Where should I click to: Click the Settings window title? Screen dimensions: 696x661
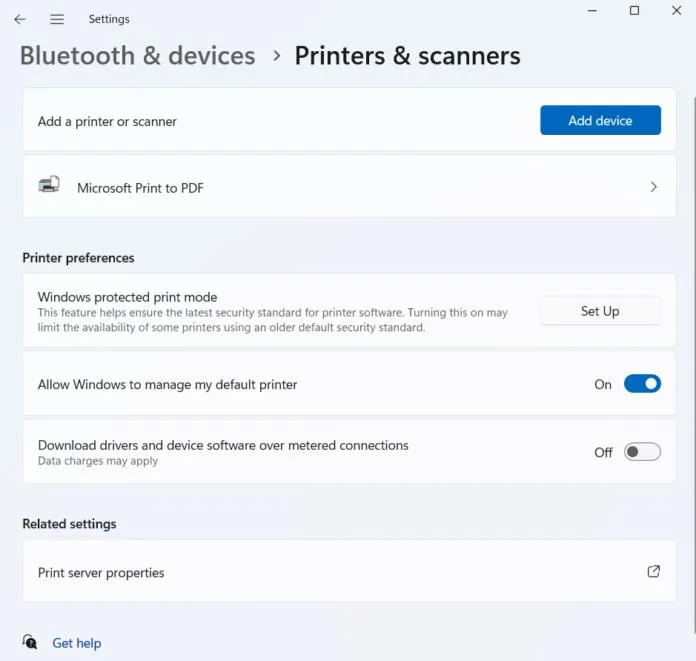[x=109, y=19]
